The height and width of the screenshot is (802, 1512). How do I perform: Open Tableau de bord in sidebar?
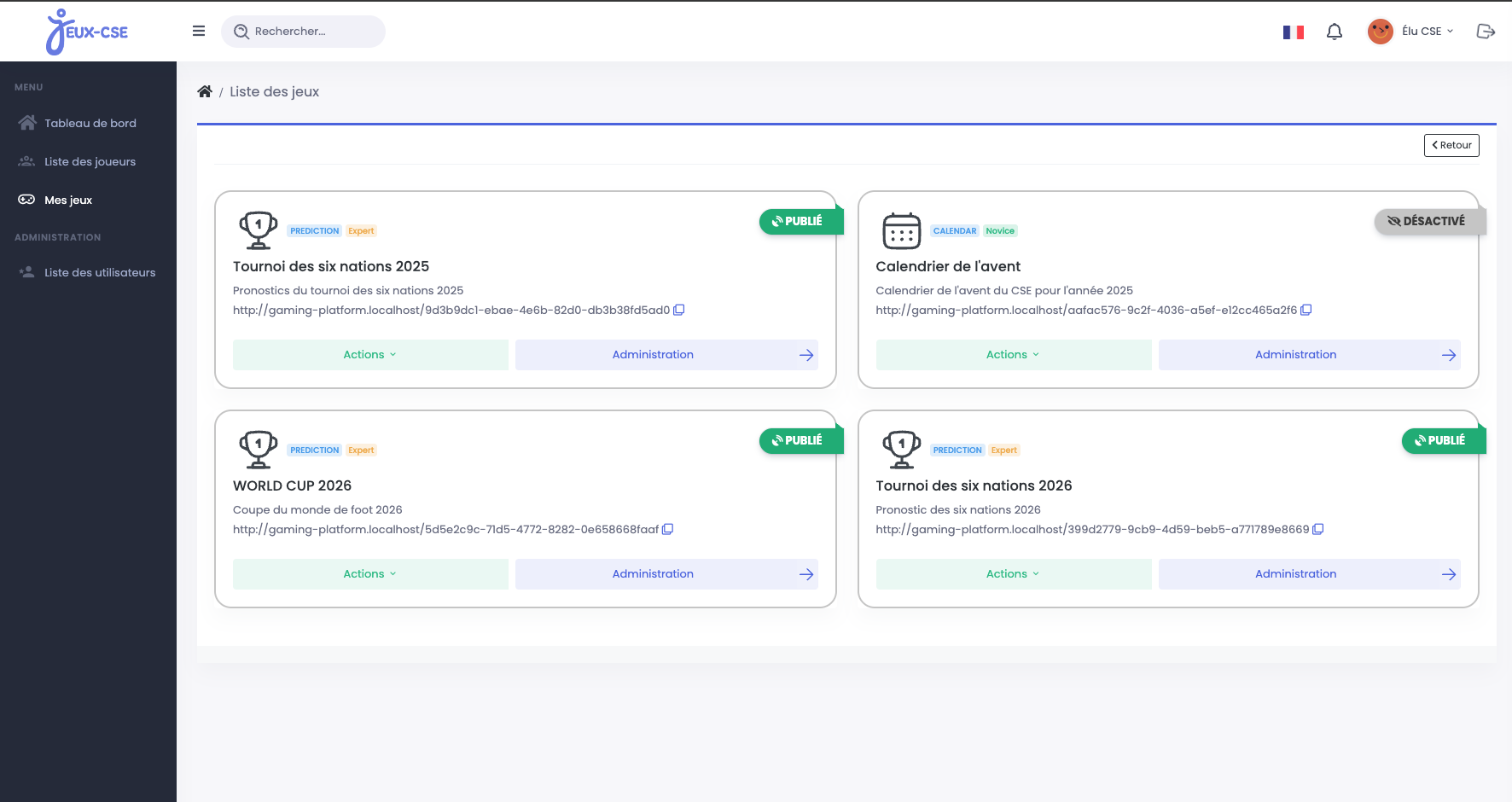click(x=90, y=124)
